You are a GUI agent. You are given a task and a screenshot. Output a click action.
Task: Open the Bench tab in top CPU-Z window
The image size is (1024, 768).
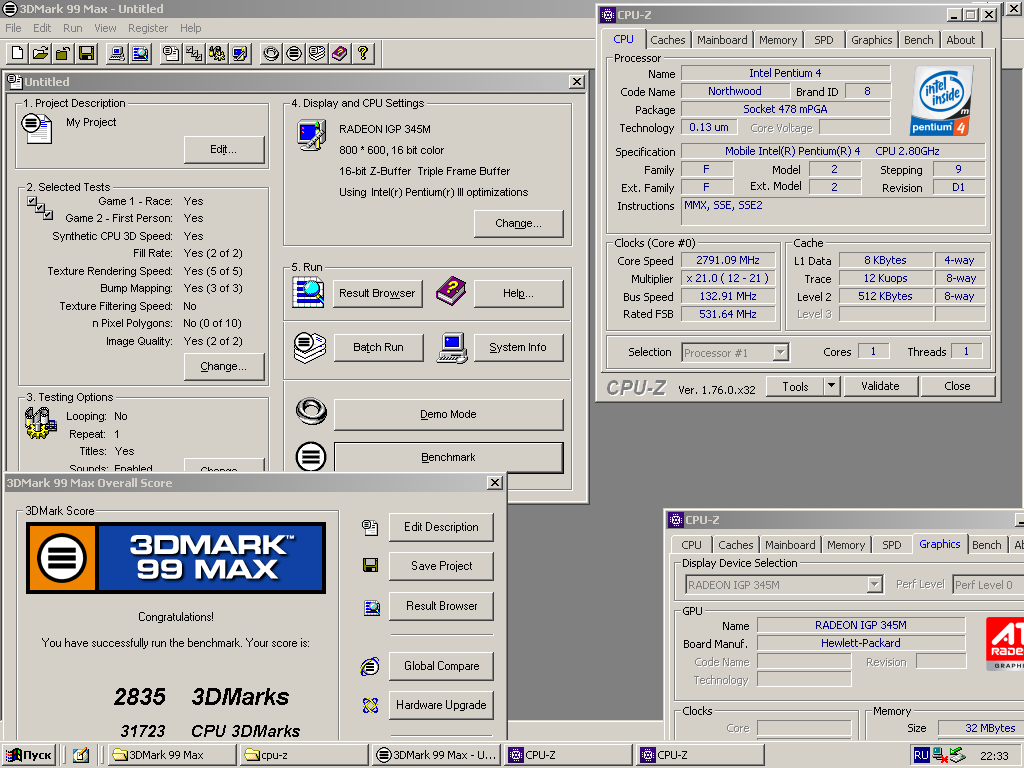918,40
